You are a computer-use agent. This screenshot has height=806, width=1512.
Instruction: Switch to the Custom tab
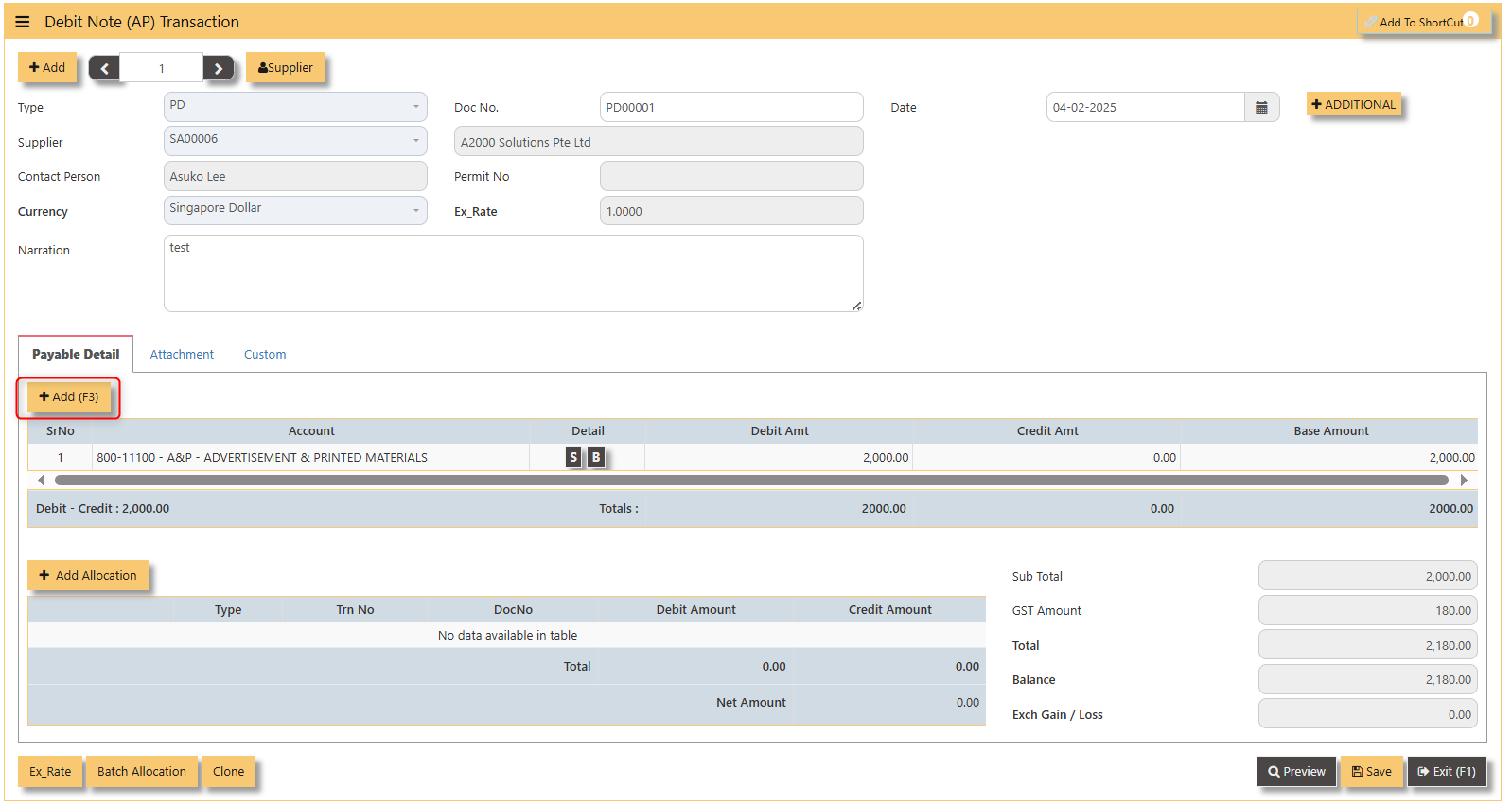click(265, 354)
